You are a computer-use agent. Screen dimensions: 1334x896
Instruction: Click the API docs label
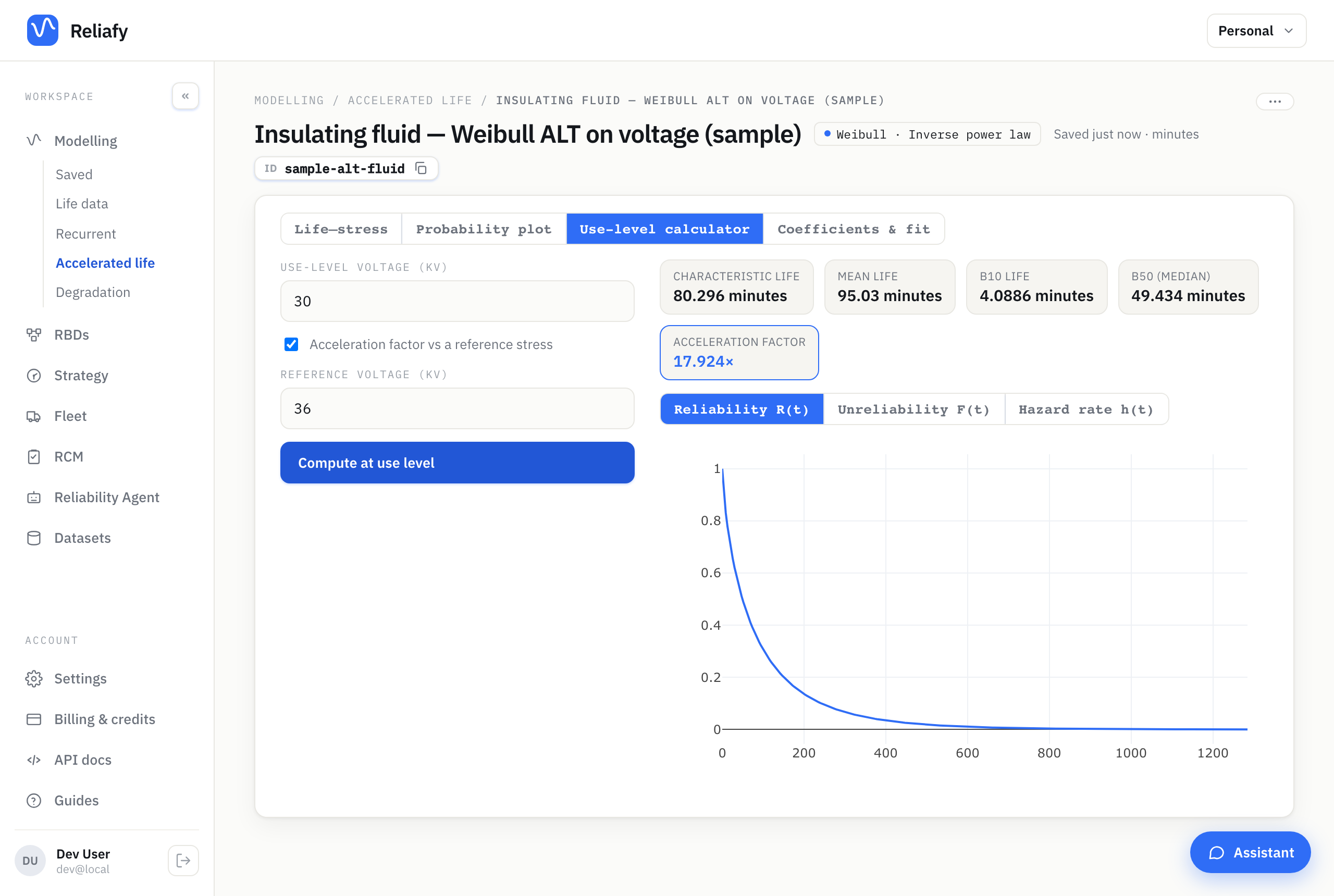click(83, 760)
